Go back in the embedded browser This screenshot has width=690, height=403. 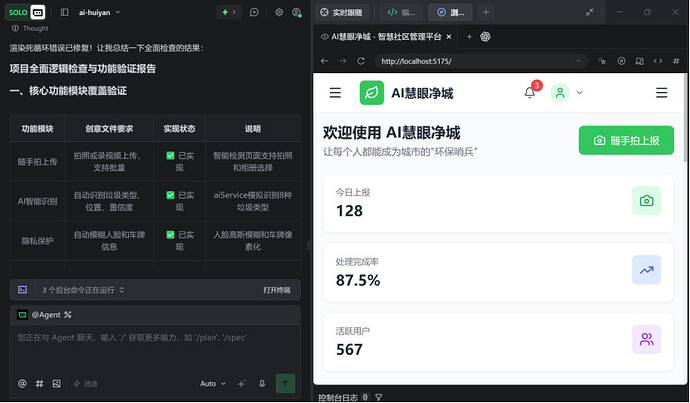point(325,61)
